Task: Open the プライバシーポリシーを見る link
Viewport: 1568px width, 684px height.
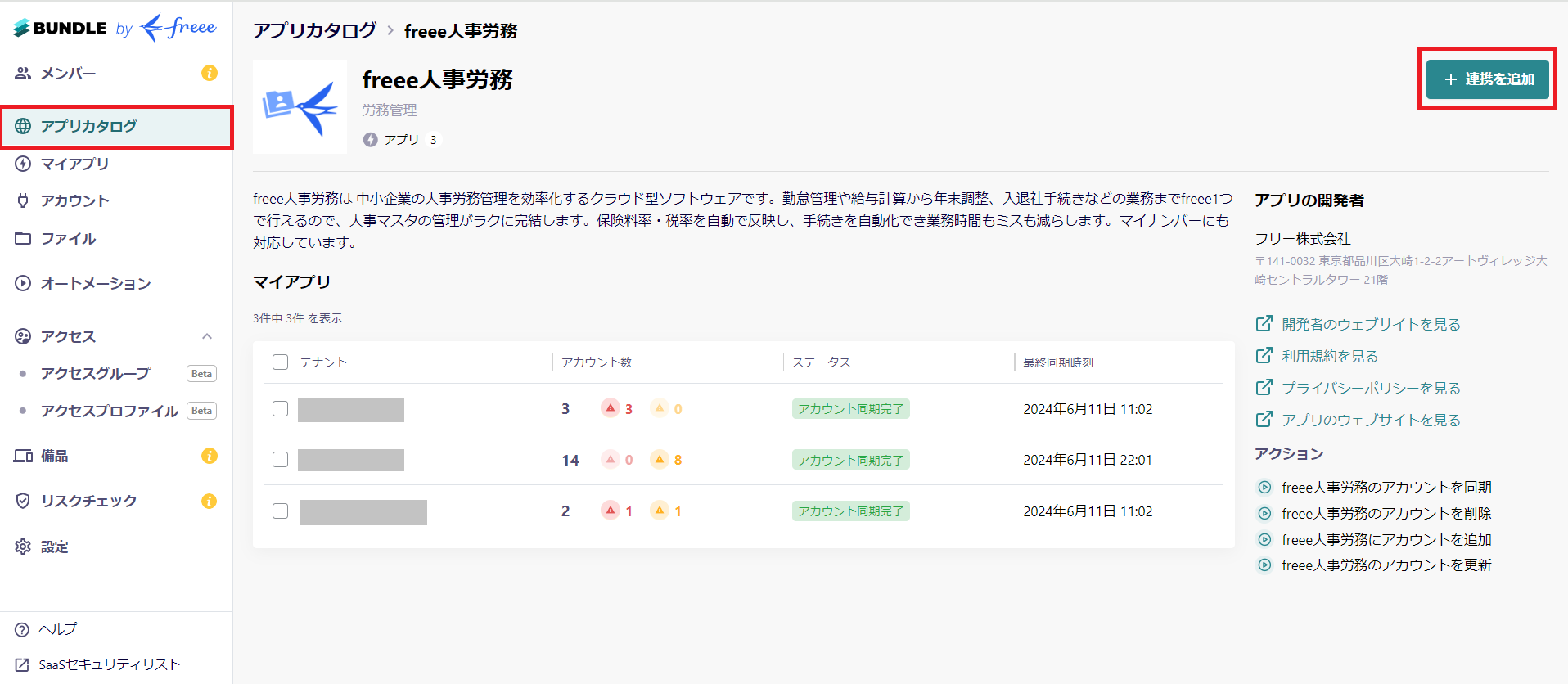Action: pyautogui.click(x=1371, y=388)
